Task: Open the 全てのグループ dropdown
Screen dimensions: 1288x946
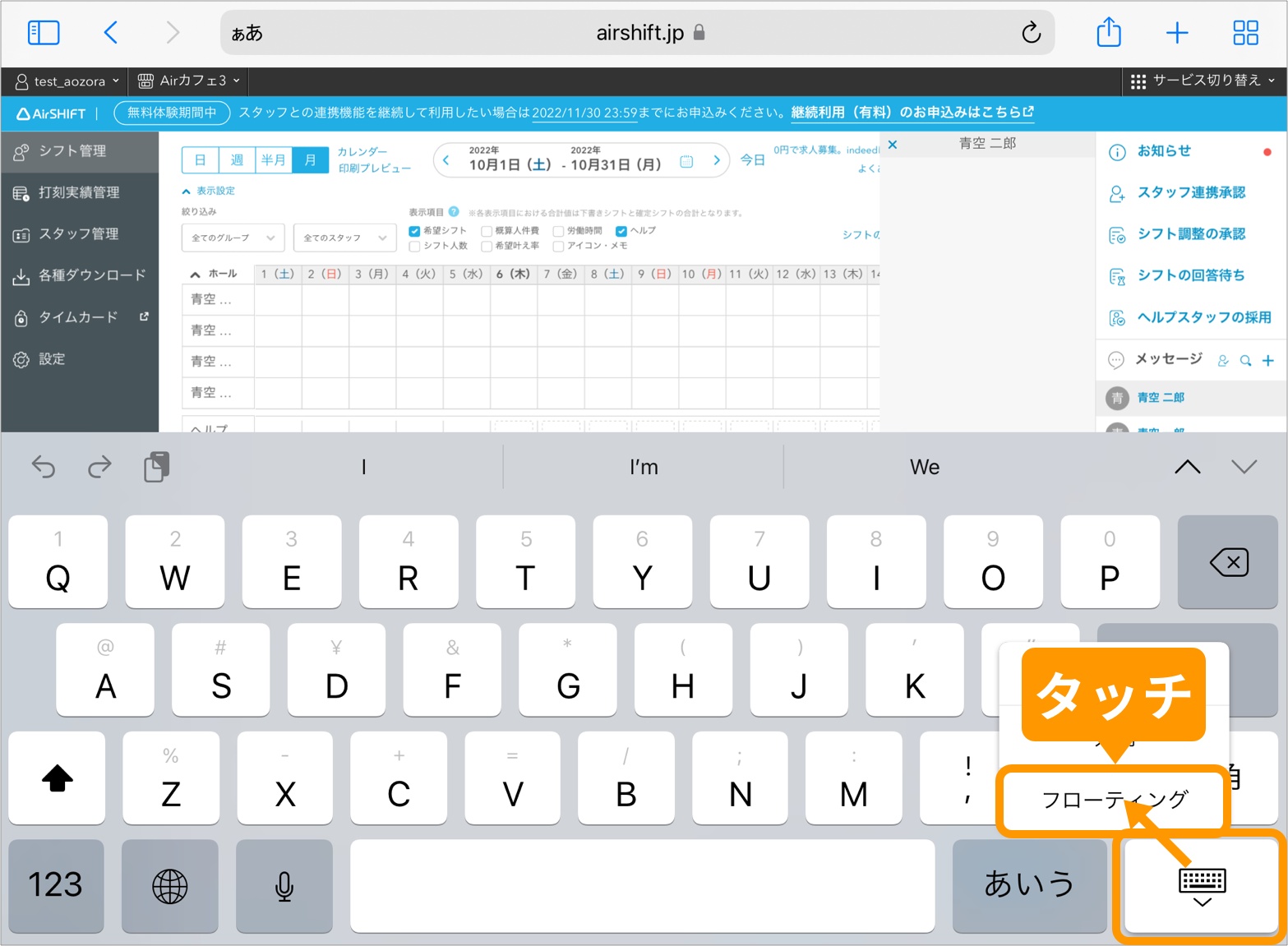Action: point(233,238)
